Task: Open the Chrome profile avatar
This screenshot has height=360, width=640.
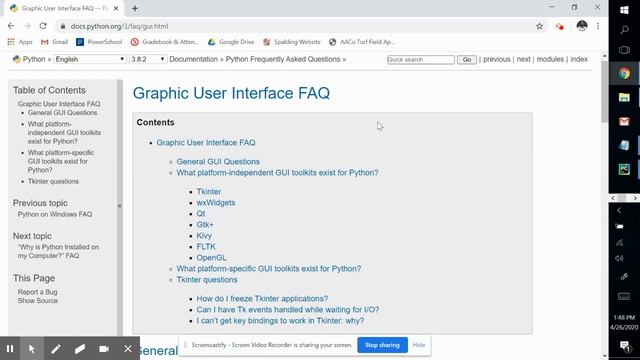Action: (x=582, y=26)
